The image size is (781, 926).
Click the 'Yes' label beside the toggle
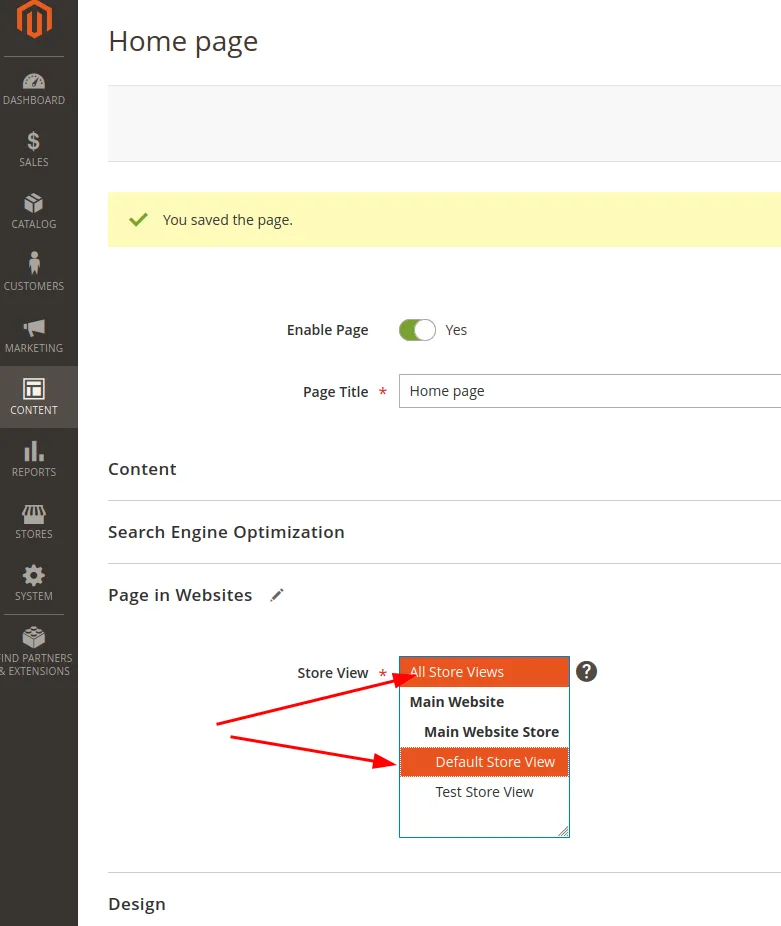455,330
